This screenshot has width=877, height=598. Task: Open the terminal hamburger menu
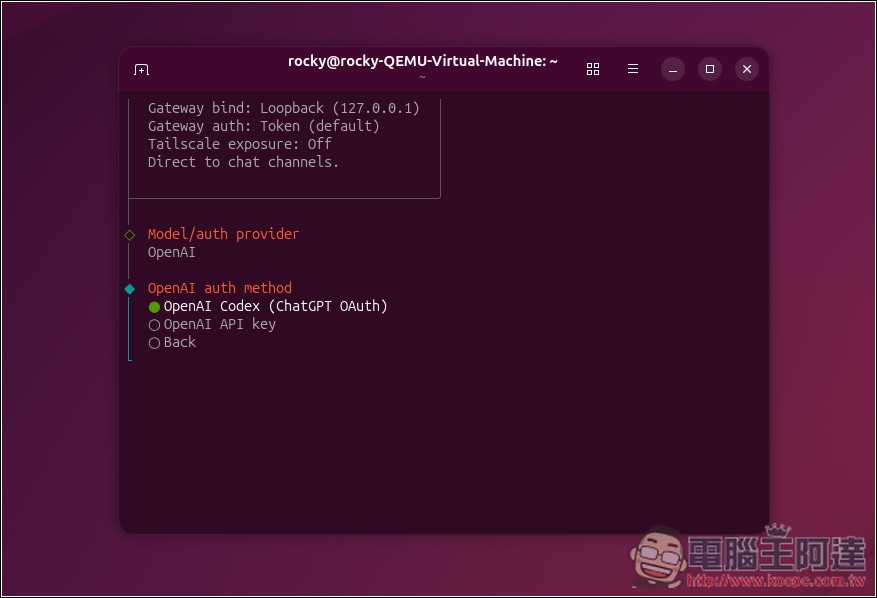[633, 69]
